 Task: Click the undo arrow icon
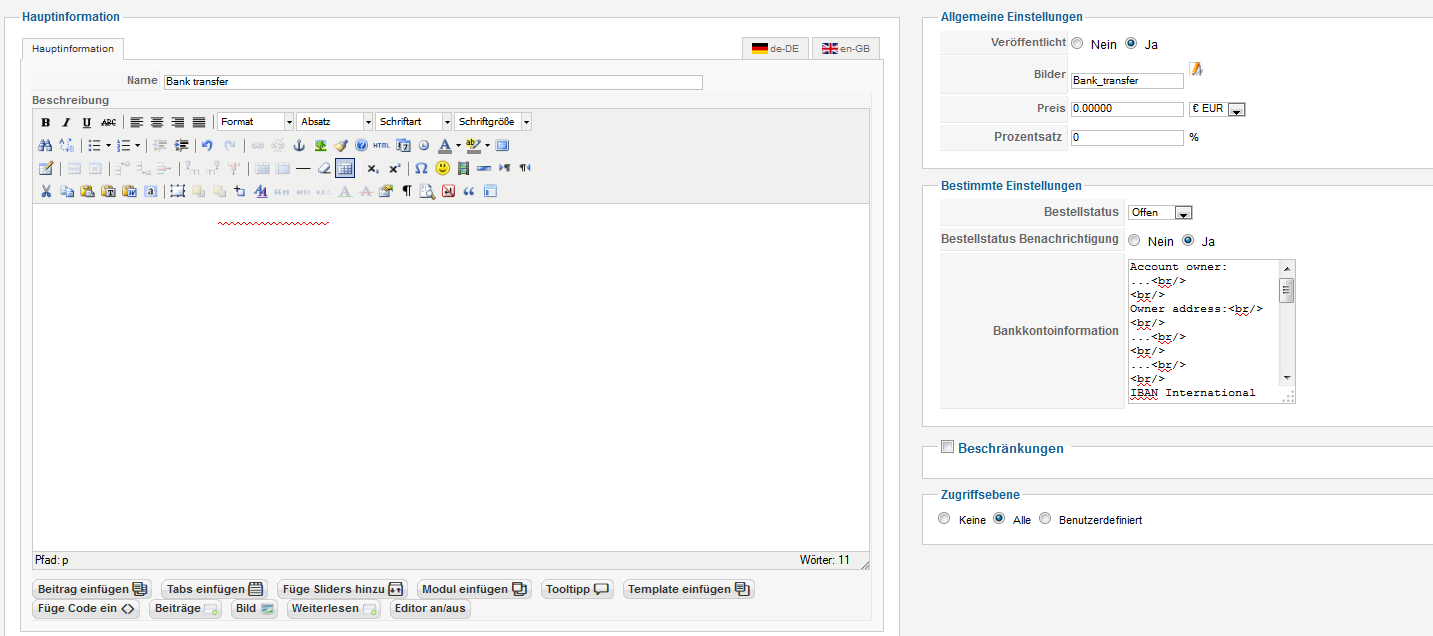tap(207, 145)
